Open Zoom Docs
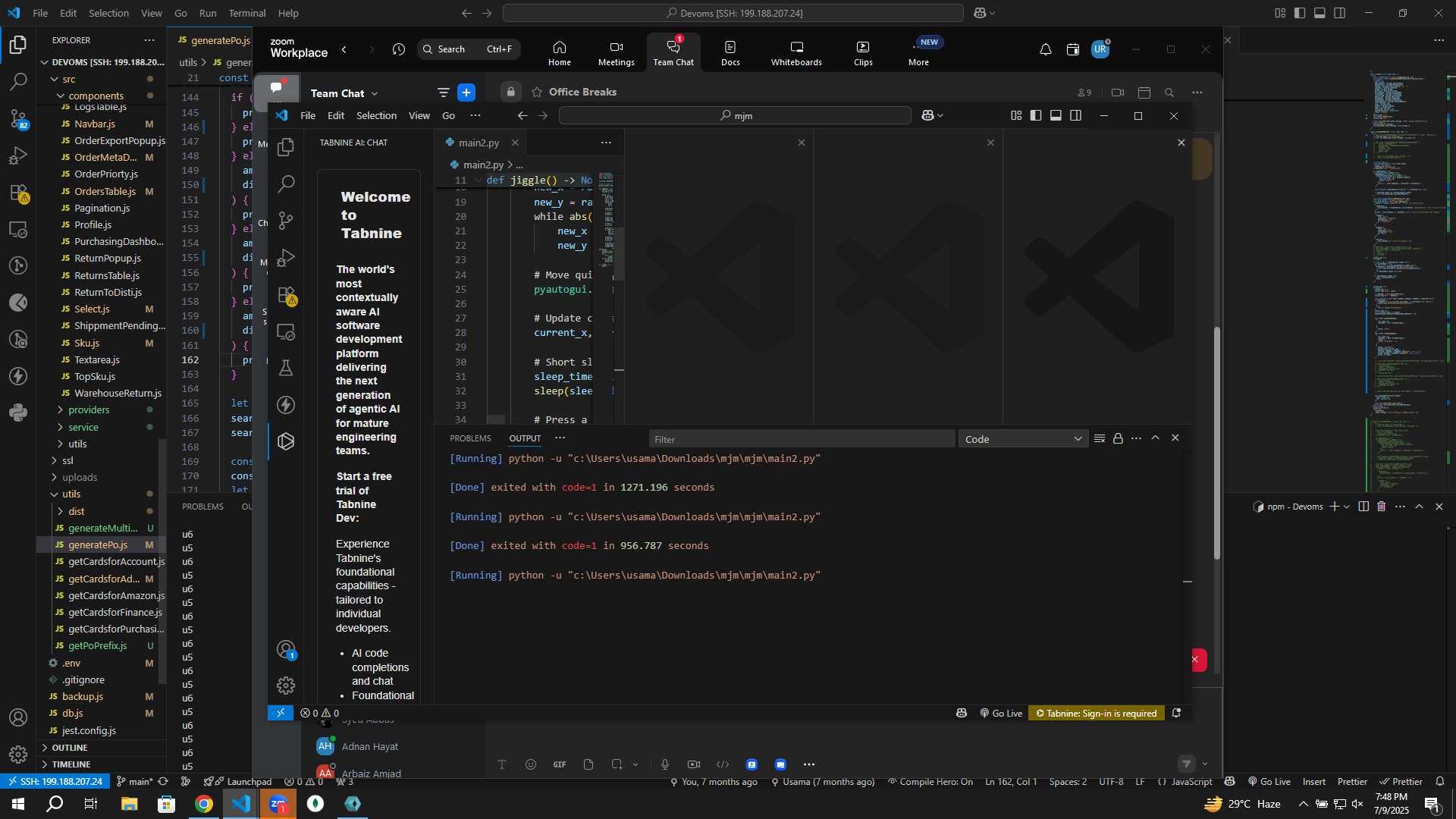Viewport: 1456px width, 819px height. tap(730, 53)
